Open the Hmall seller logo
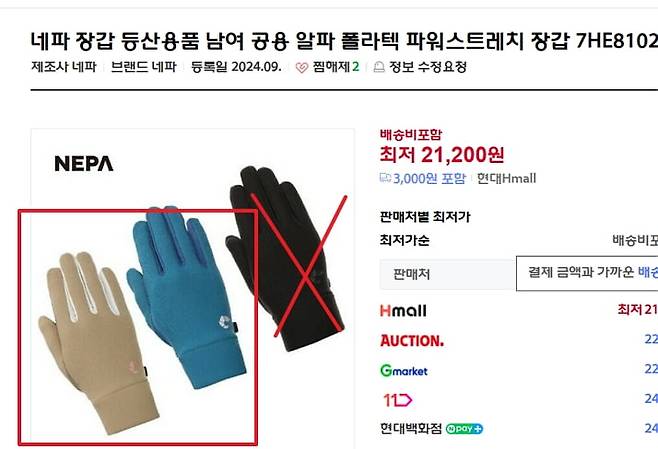Image resolution: width=658 pixels, height=449 pixels. (x=403, y=311)
